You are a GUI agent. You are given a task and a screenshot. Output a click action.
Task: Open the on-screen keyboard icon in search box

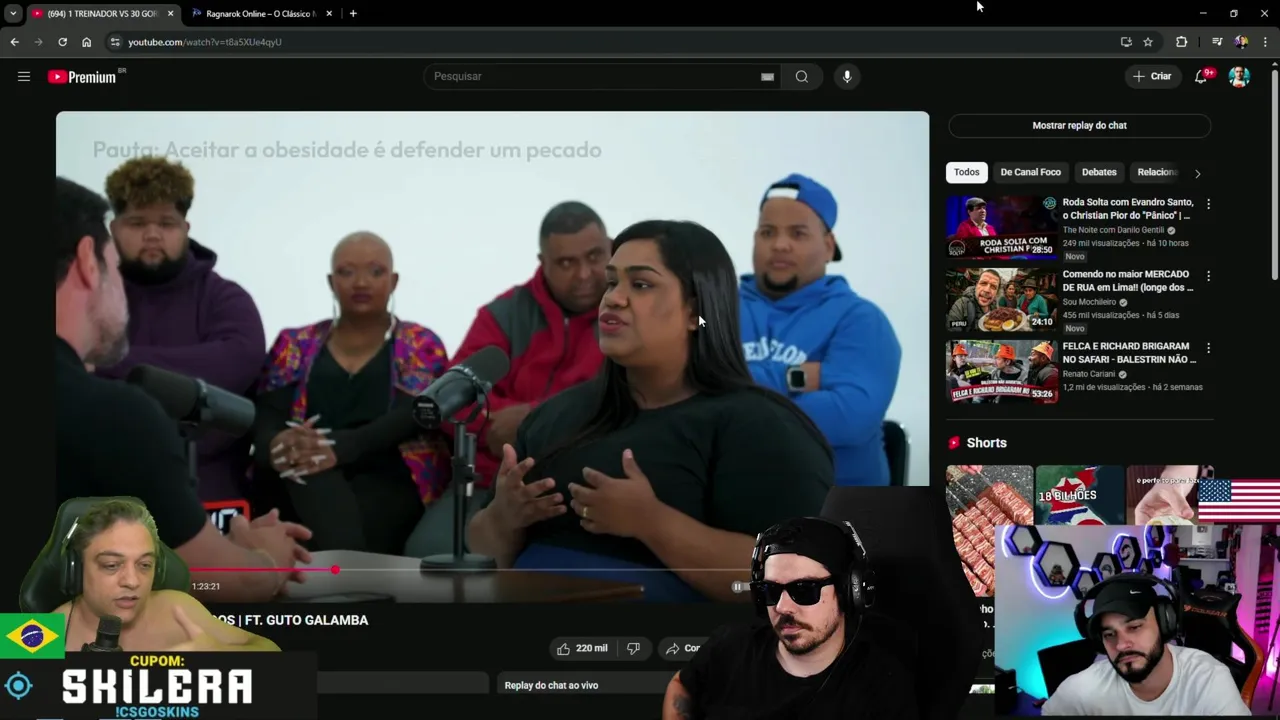click(767, 77)
